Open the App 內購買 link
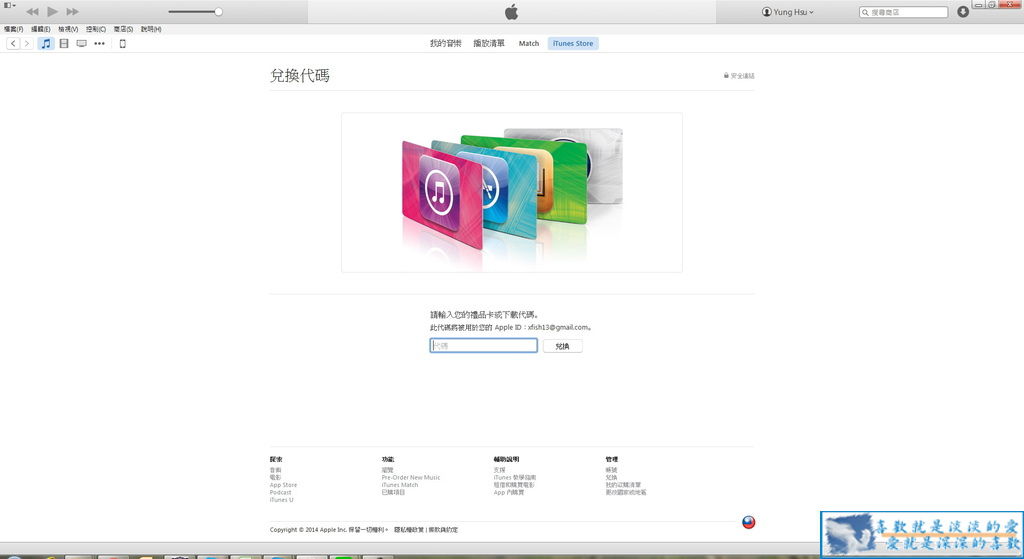 tap(509, 492)
